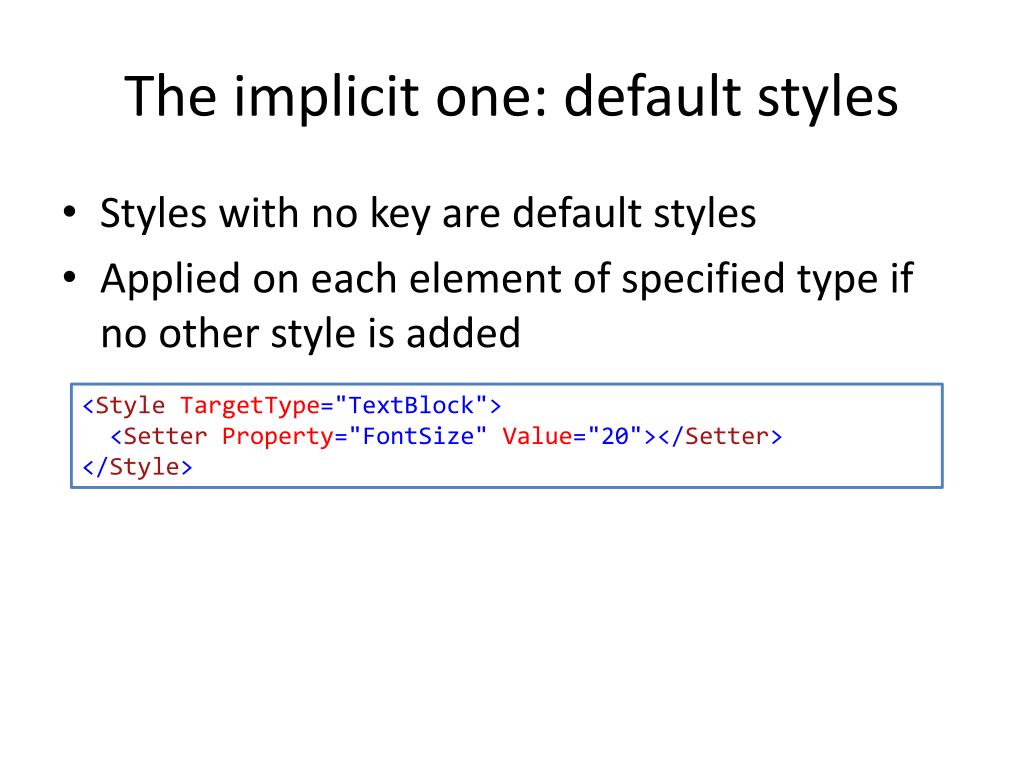Screen dimensions: 1024x768
Task: Click the code line <Style TargetType="TextBlock">
Action: tap(291, 406)
